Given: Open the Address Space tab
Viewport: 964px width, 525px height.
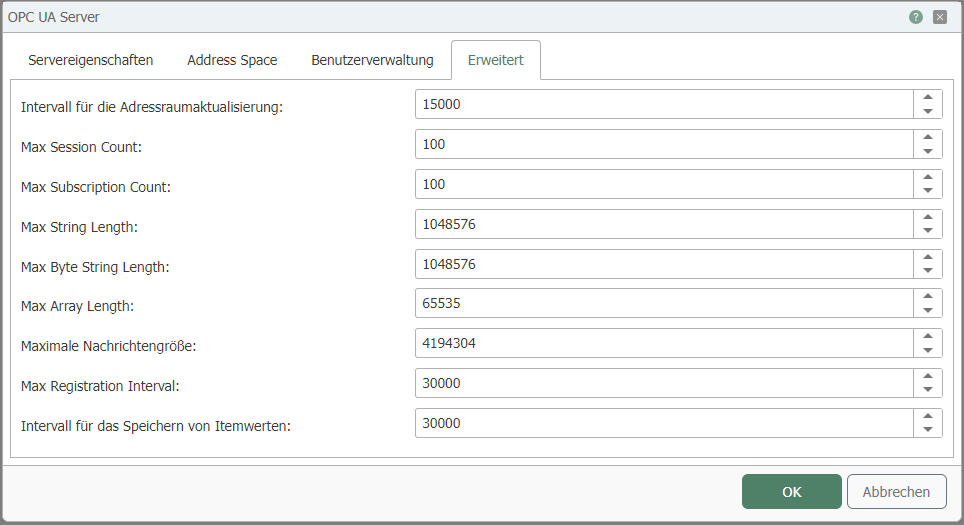Looking at the screenshot, I should [232, 60].
